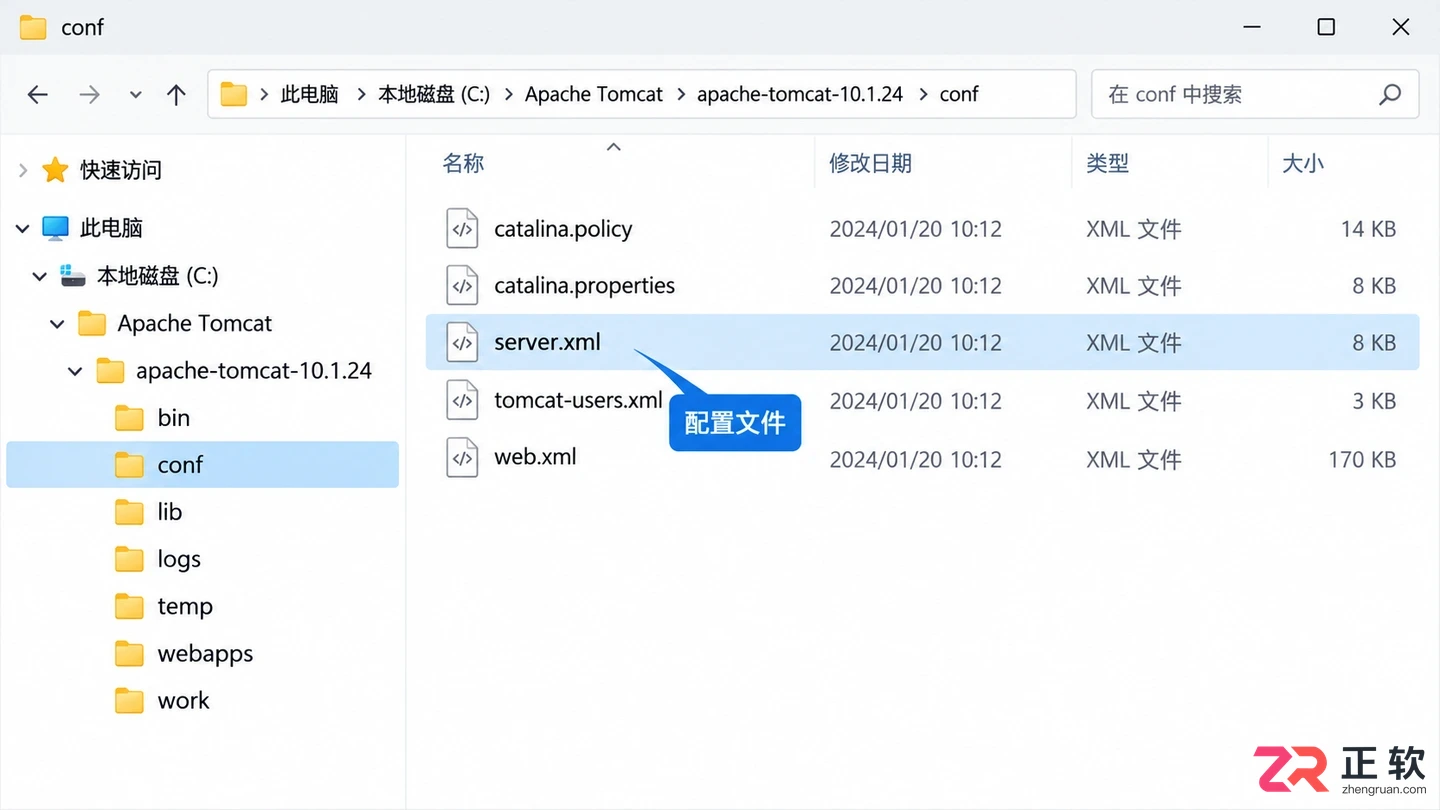Click the catalina.properties file icon
Screen dimensions: 1440x810
point(462,285)
